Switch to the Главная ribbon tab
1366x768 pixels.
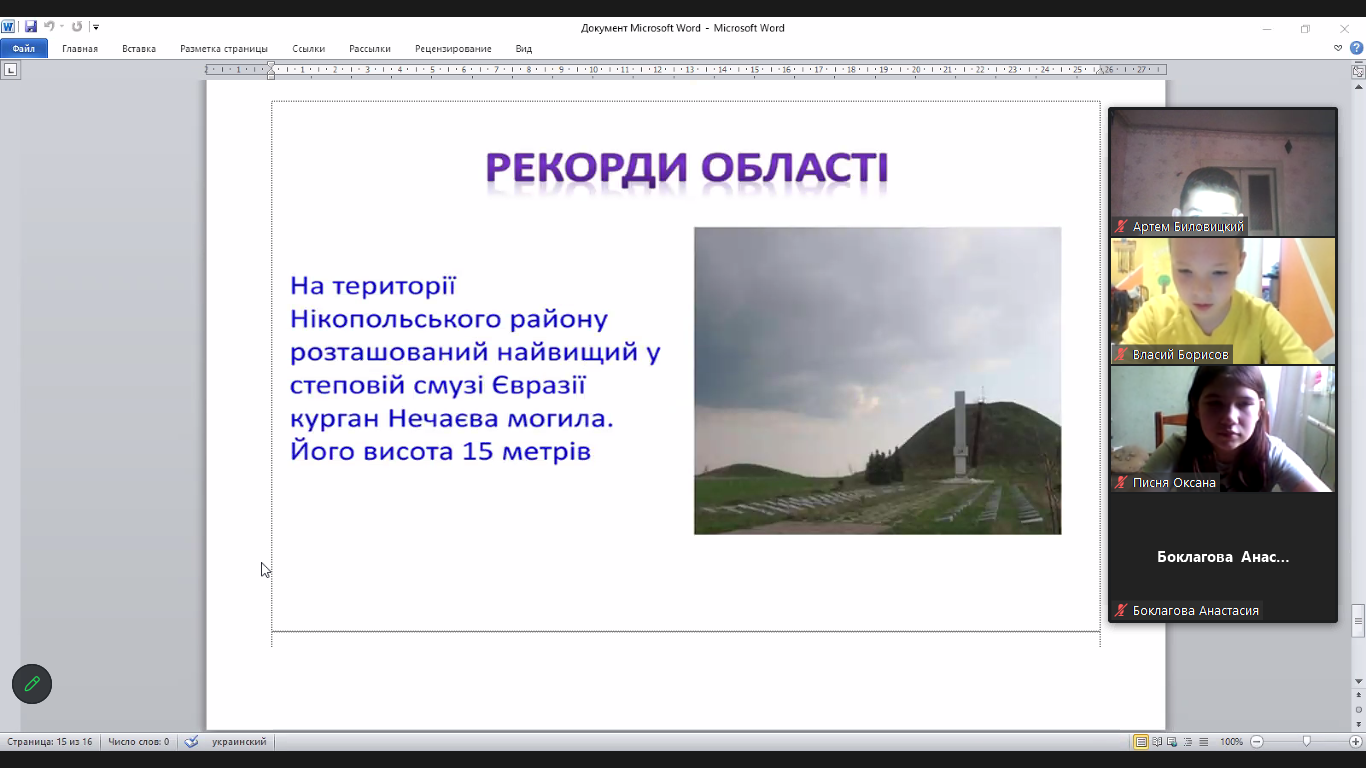coord(80,48)
